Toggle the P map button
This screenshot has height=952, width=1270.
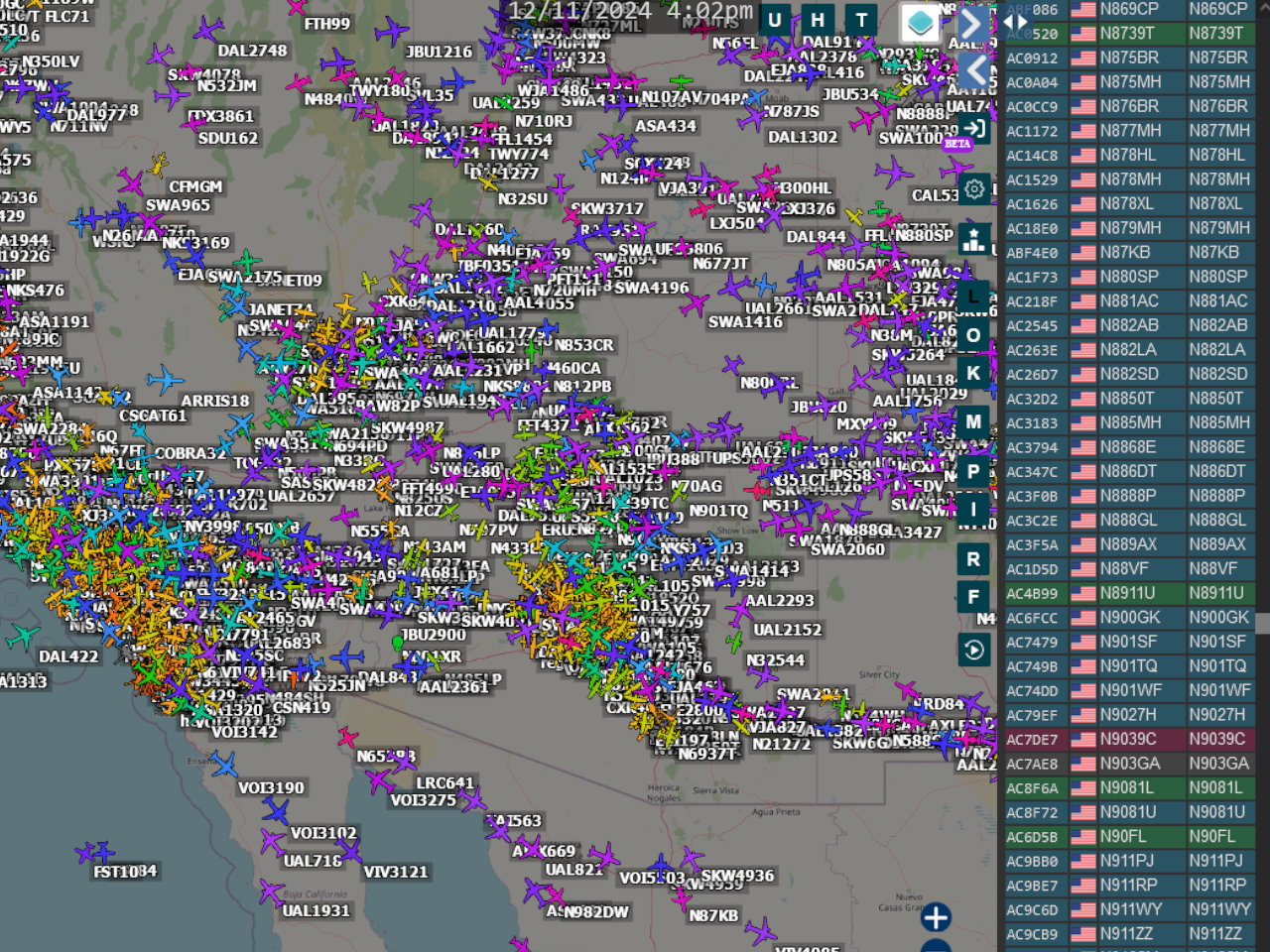973,472
